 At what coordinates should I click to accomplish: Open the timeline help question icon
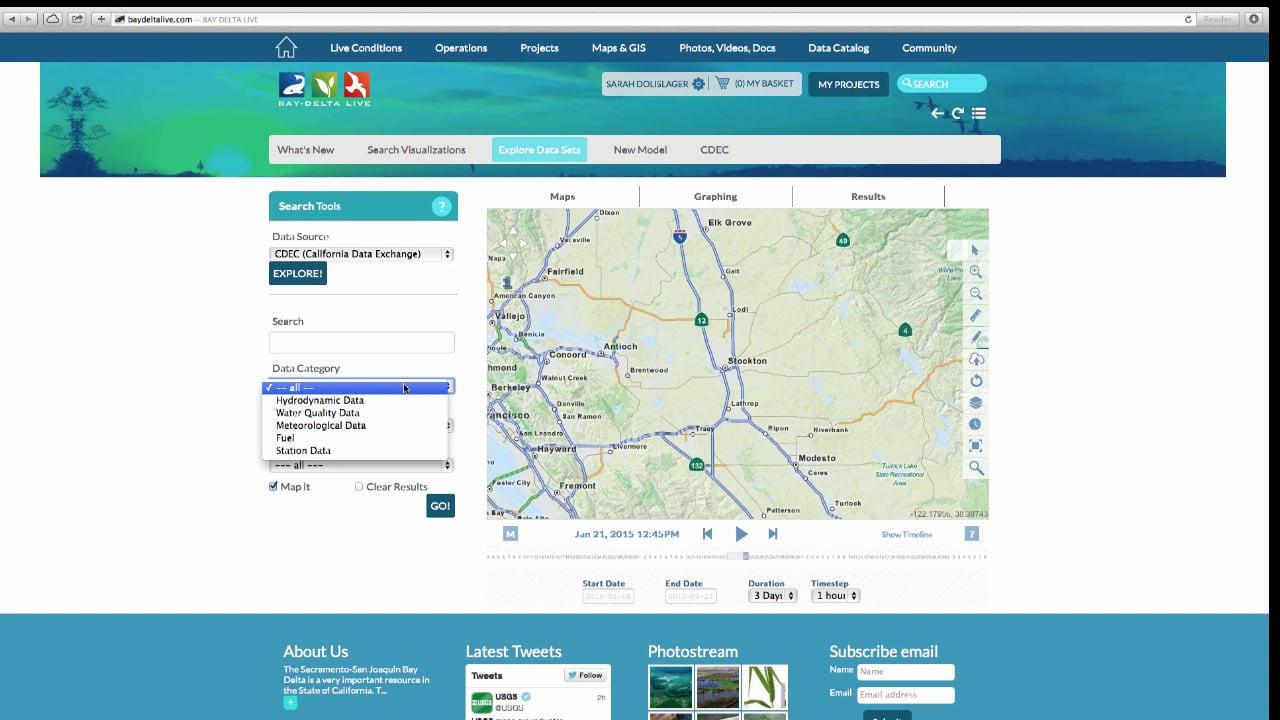[971, 534]
